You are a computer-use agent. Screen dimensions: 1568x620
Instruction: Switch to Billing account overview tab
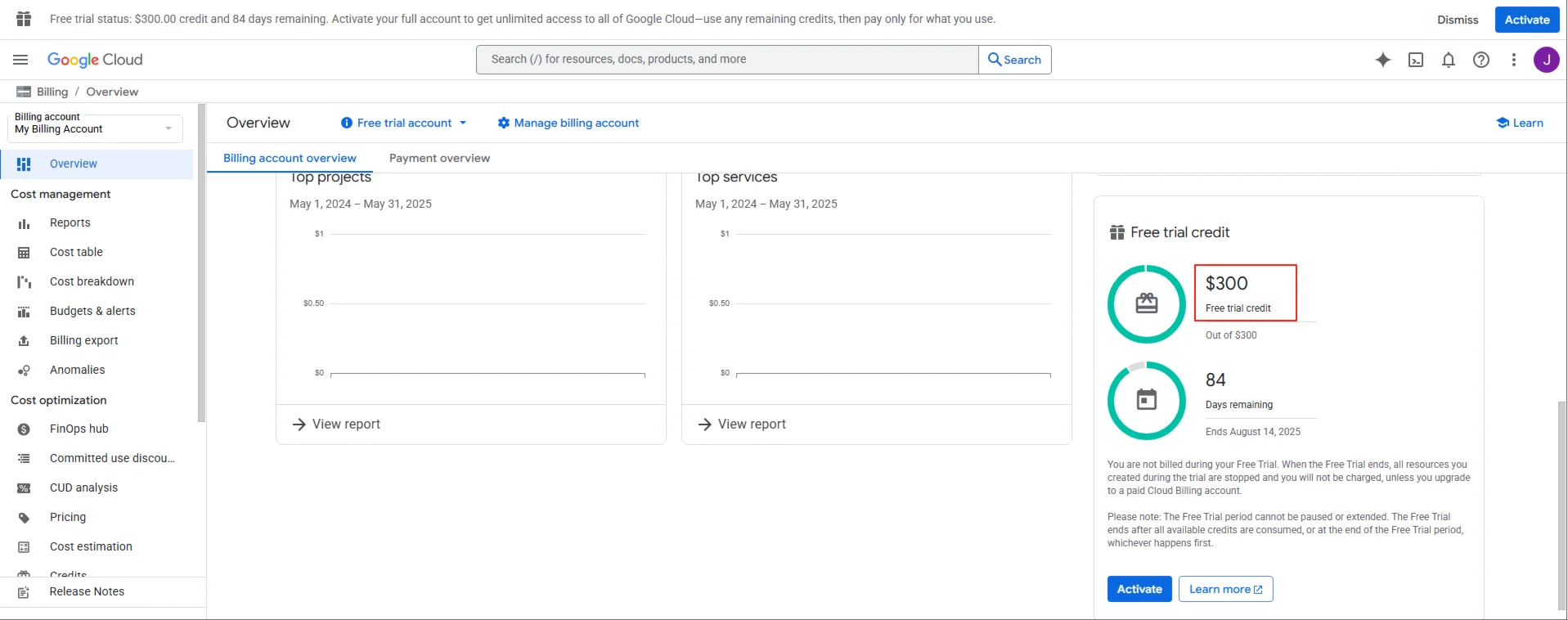pyautogui.click(x=290, y=158)
